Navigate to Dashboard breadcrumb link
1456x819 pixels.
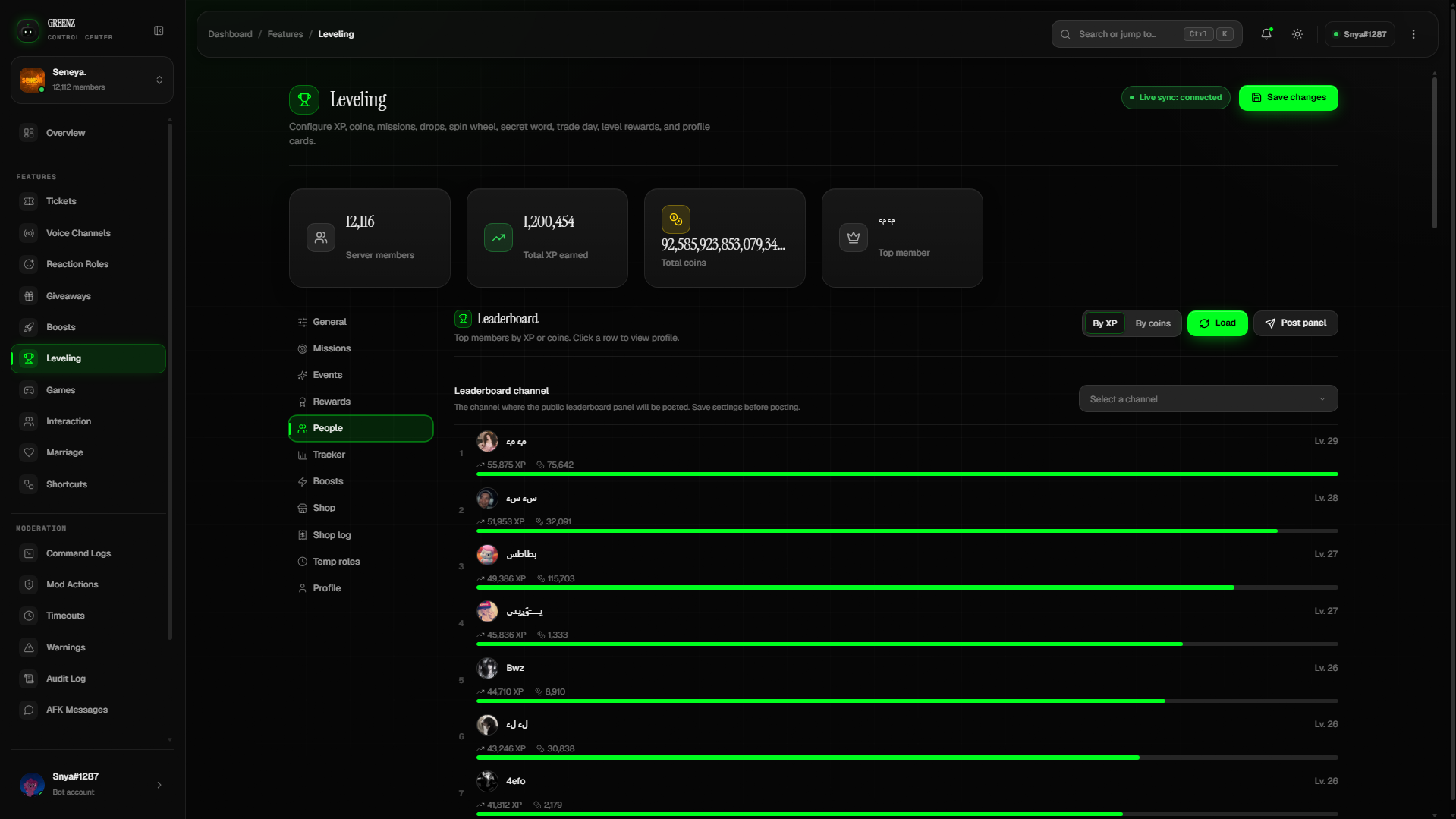230,34
